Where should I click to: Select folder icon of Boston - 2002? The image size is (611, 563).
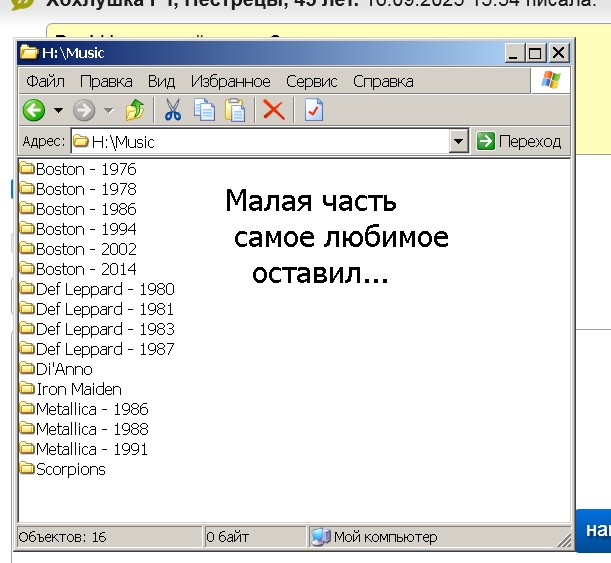click(27, 248)
